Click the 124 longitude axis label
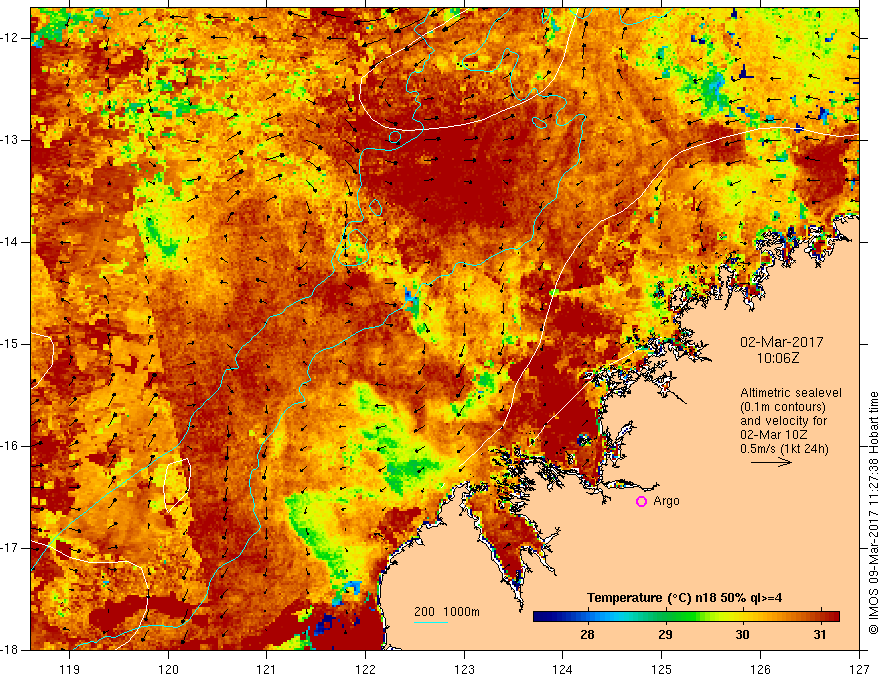This screenshot has width=880, height=680. pos(563,669)
